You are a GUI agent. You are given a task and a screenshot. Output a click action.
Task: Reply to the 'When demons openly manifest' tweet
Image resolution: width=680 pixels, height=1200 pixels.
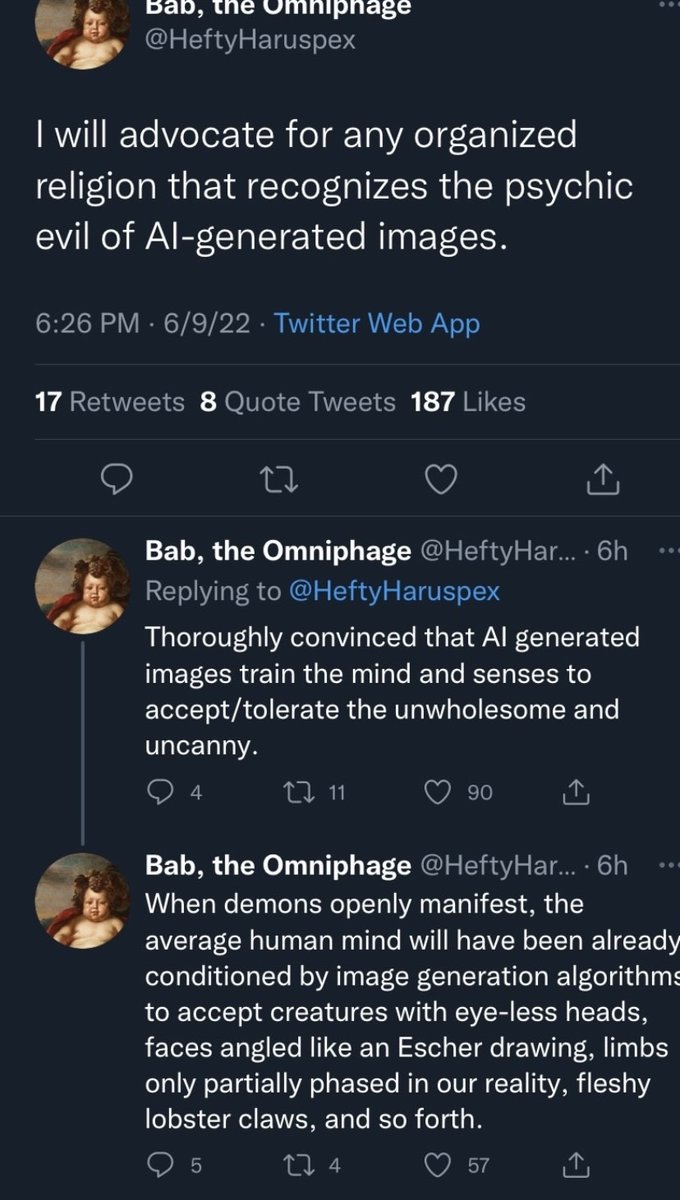click(161, 1164)
